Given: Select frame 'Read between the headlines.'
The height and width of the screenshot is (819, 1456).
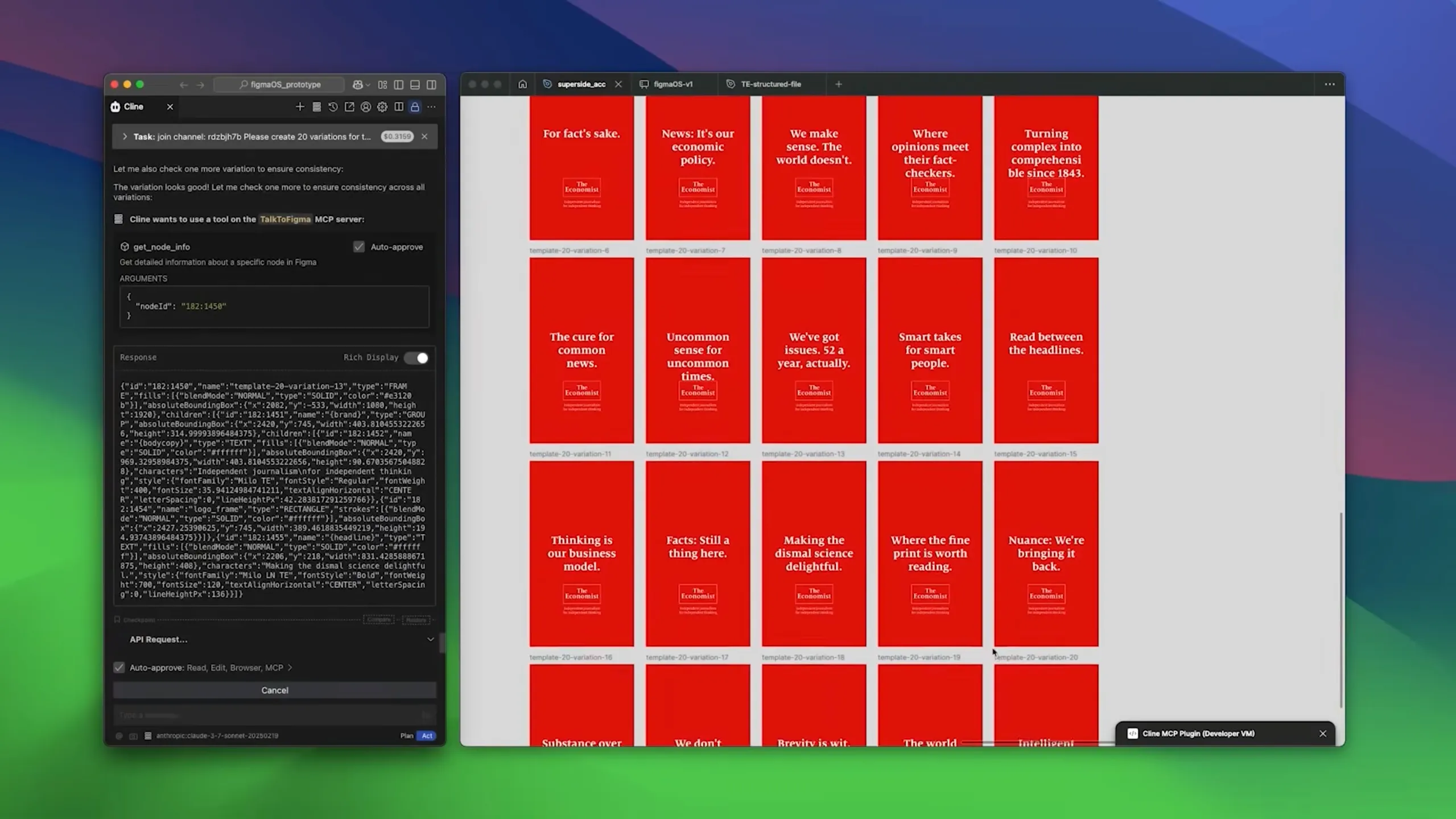Looking at the screenshot, I should (1046, 350).
